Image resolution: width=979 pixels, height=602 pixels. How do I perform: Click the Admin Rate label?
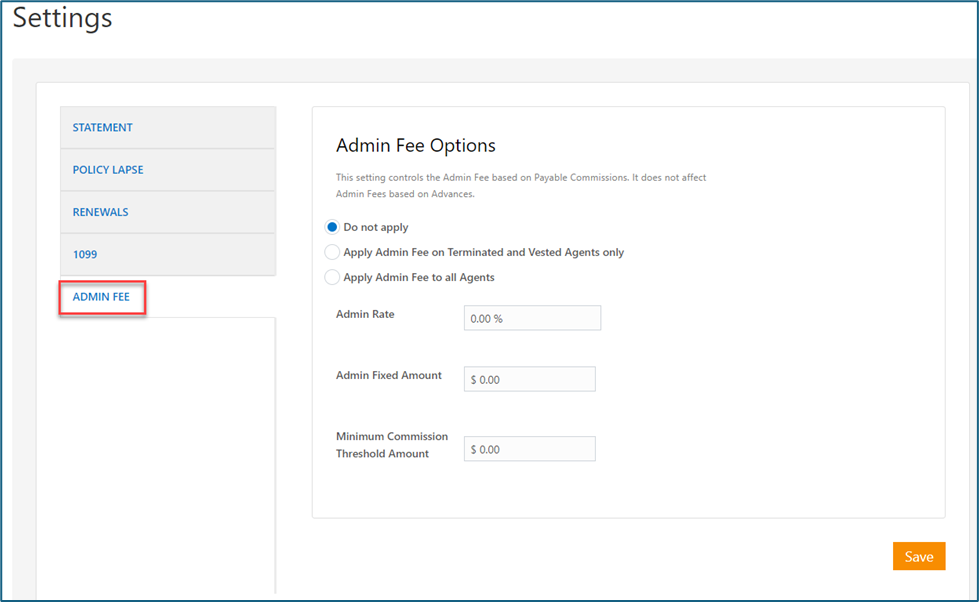point(365,314)
